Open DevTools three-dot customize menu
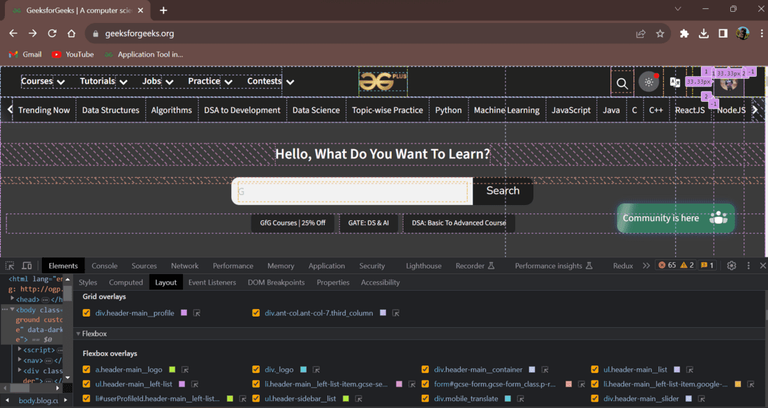Screen dimensions: 768x408 pyautogui.click(x=748, y=265)
